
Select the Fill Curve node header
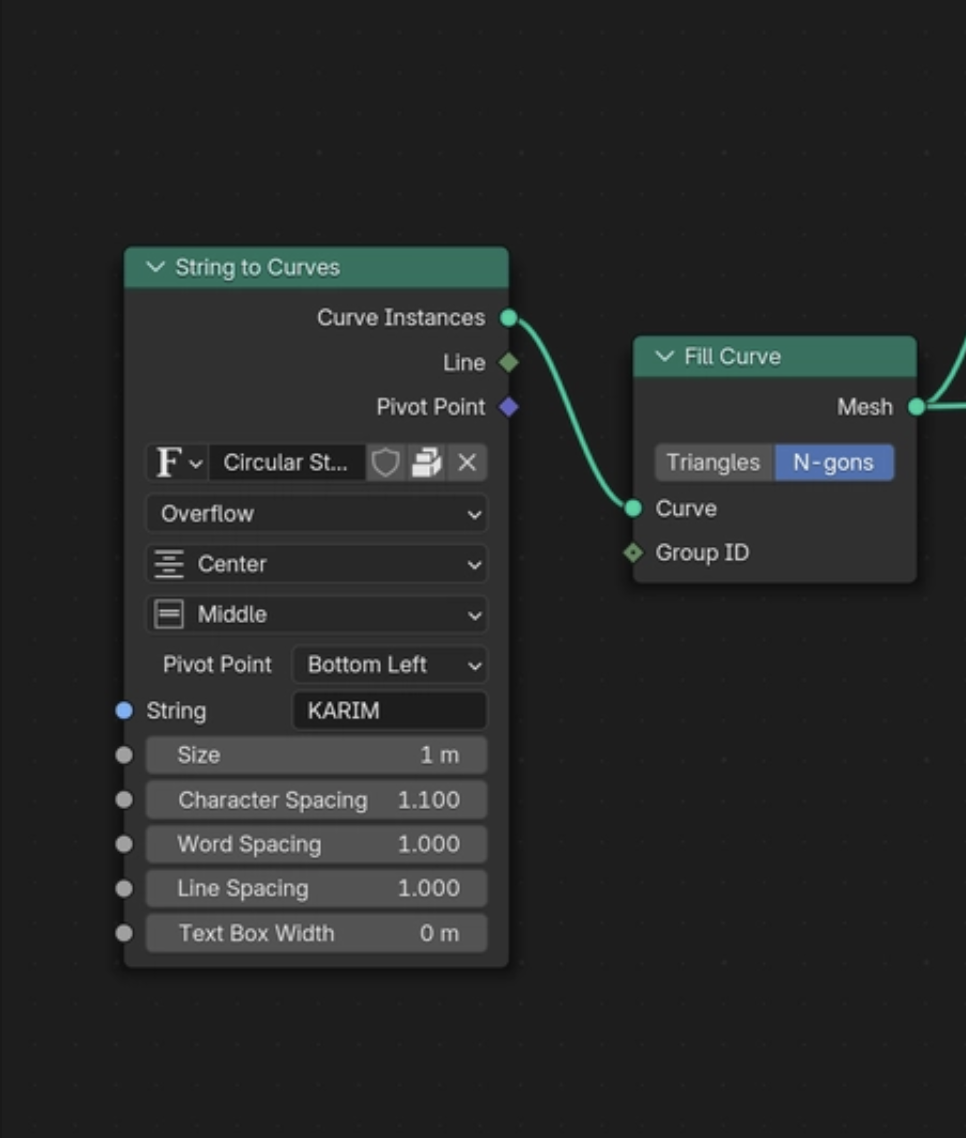[x=774, y=356]
